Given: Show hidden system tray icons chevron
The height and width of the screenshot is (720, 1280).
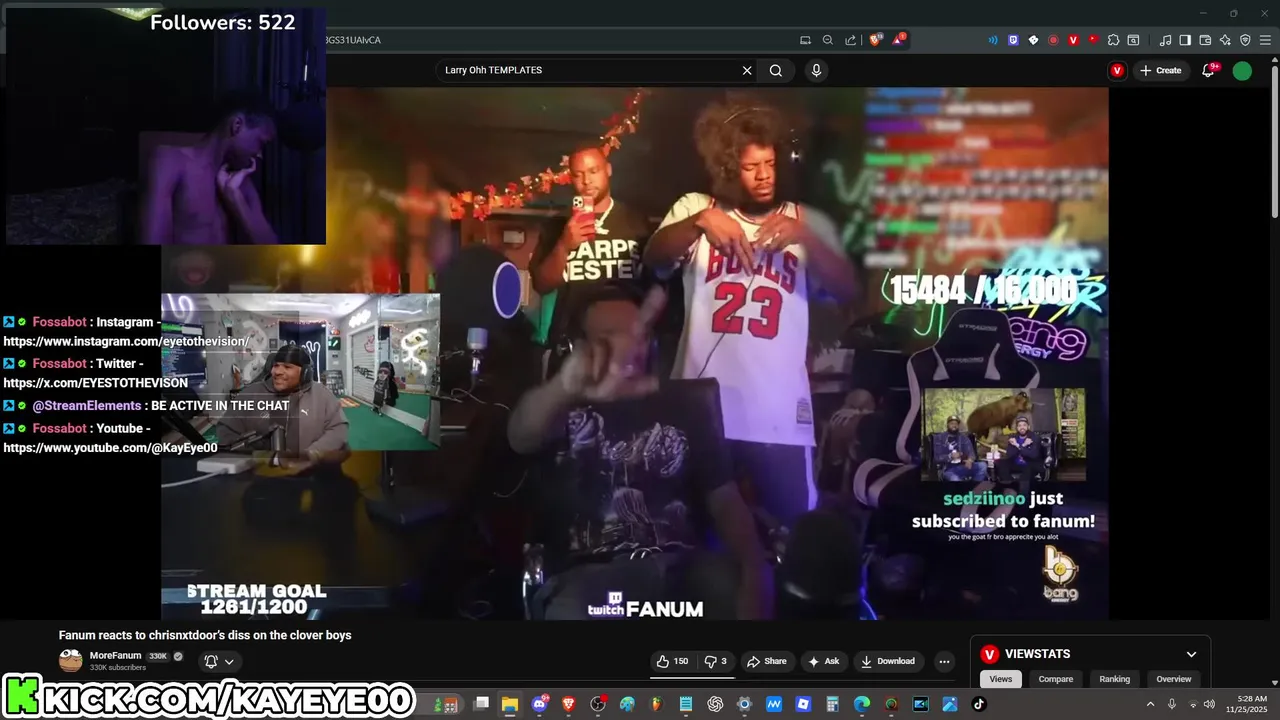Looking at the screenshot, I should (1151, 705).
